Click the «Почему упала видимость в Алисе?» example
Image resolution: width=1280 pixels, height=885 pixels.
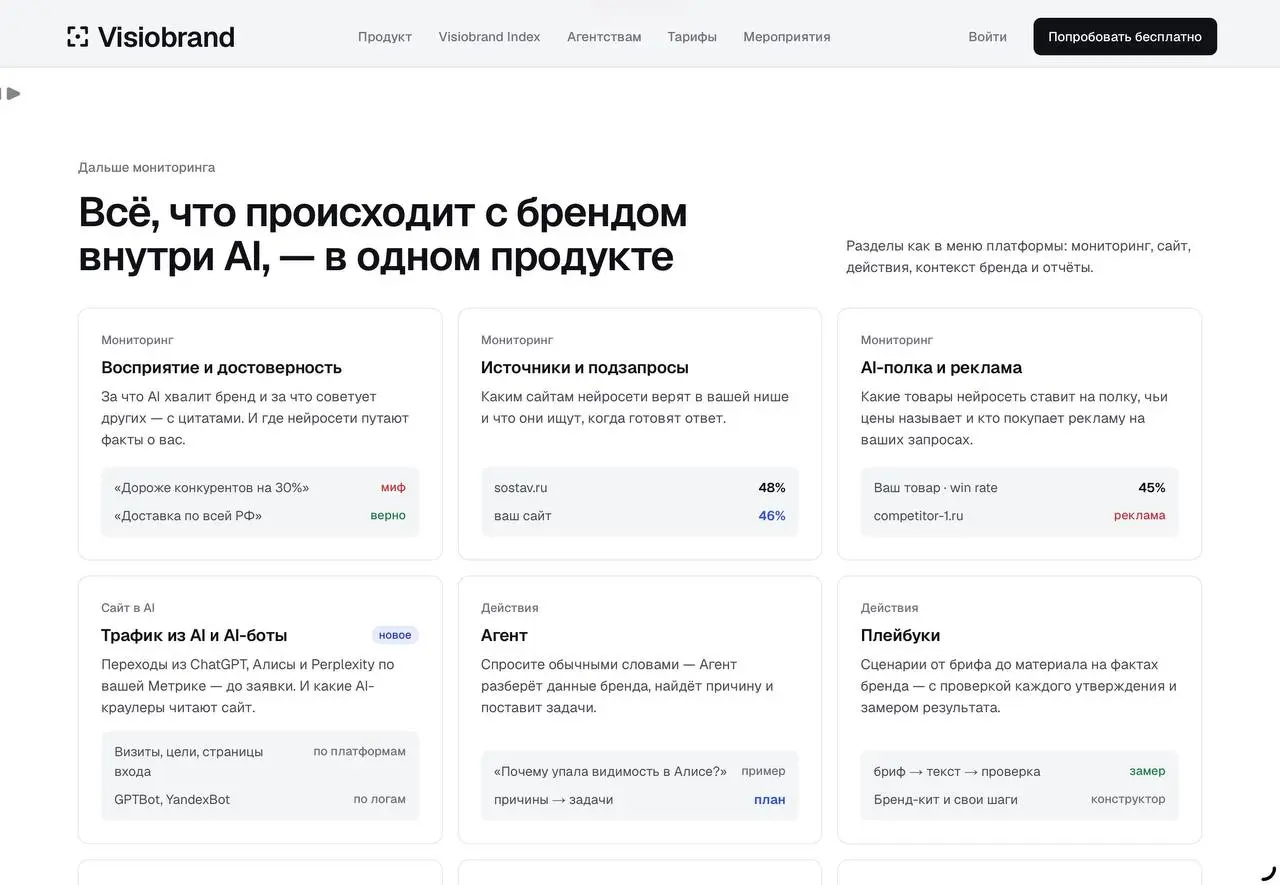[x=611, y=772]
